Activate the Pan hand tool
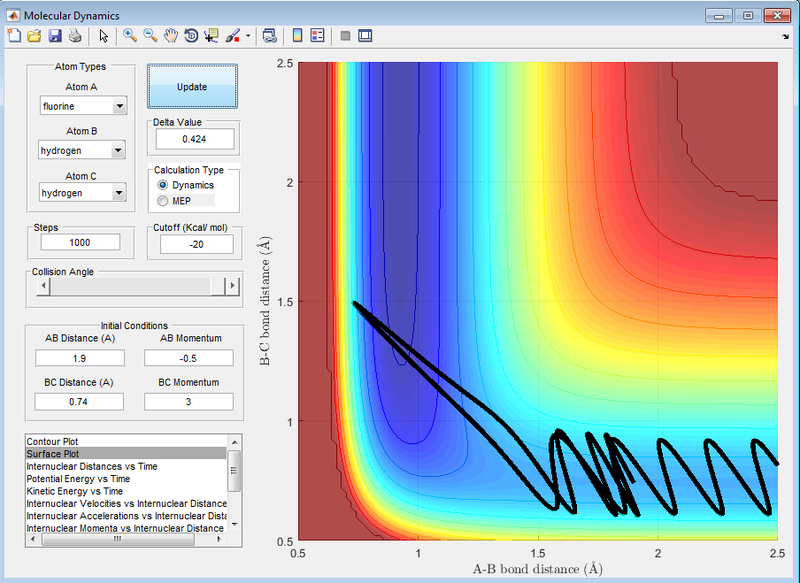Screen dimensions: 800x583 171,36
